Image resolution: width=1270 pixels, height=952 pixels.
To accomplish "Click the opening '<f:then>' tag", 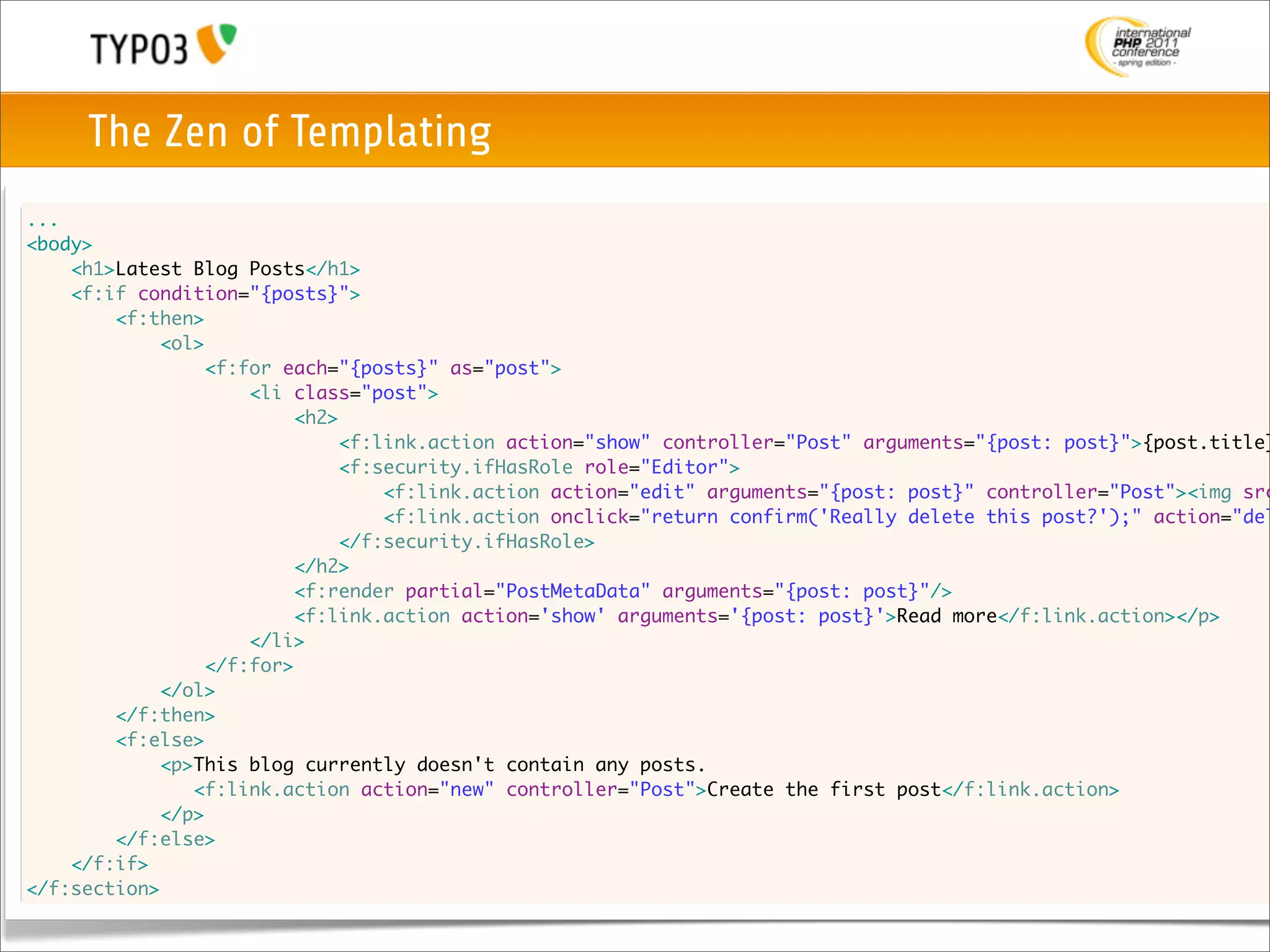I will [160, 319].
